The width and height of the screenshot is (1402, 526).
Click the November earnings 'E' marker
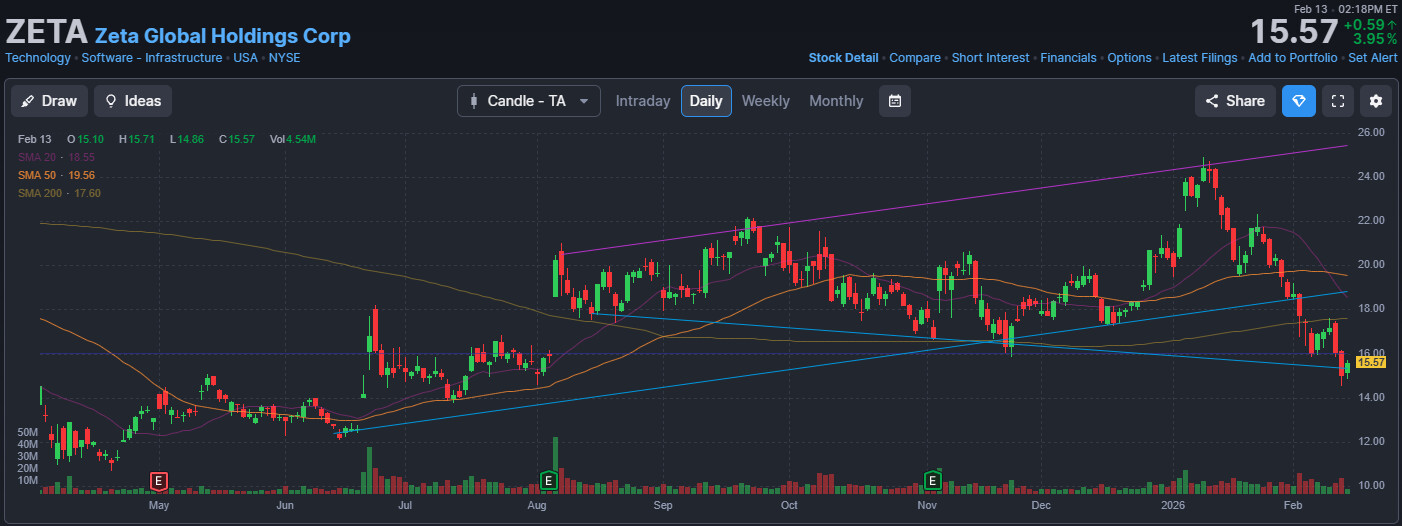tap(933, 481)
